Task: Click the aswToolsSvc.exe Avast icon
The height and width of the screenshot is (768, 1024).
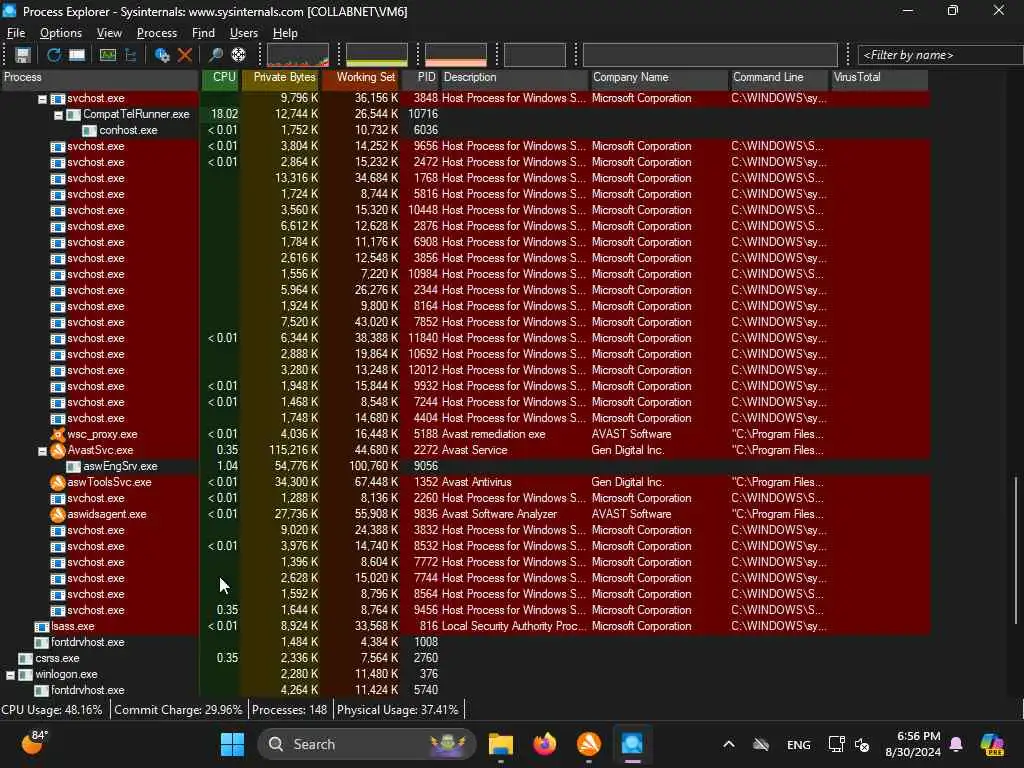Action: [x=57, y=482]
